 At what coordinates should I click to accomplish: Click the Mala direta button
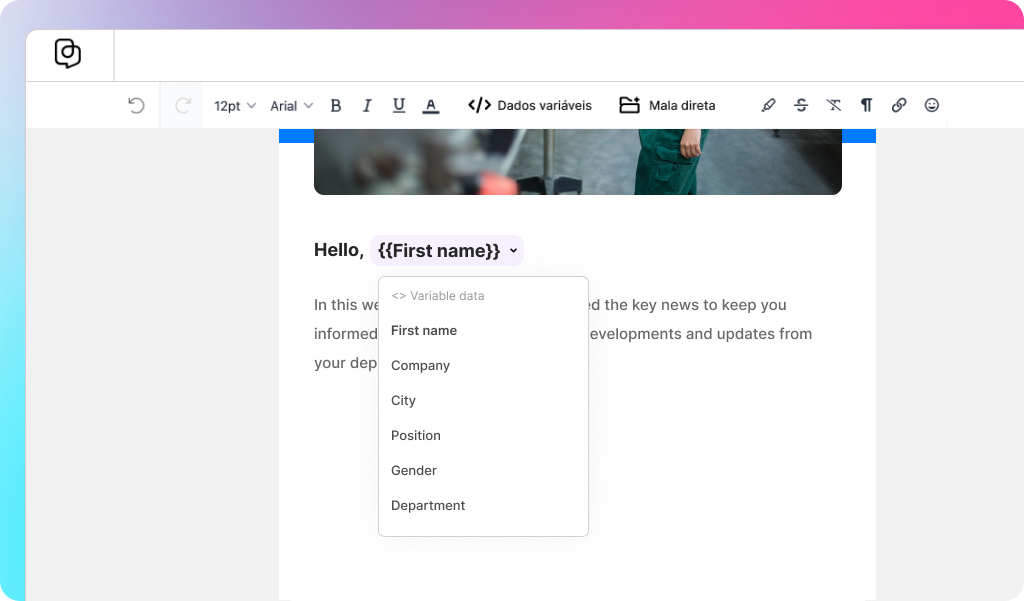(667, 105)
